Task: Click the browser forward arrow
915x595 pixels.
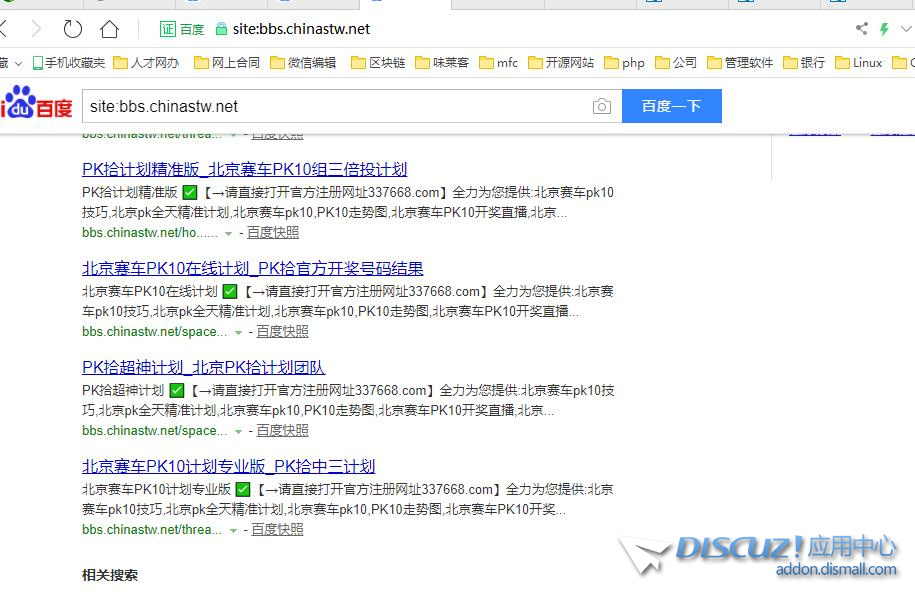Action: click(x=36, y=29)
